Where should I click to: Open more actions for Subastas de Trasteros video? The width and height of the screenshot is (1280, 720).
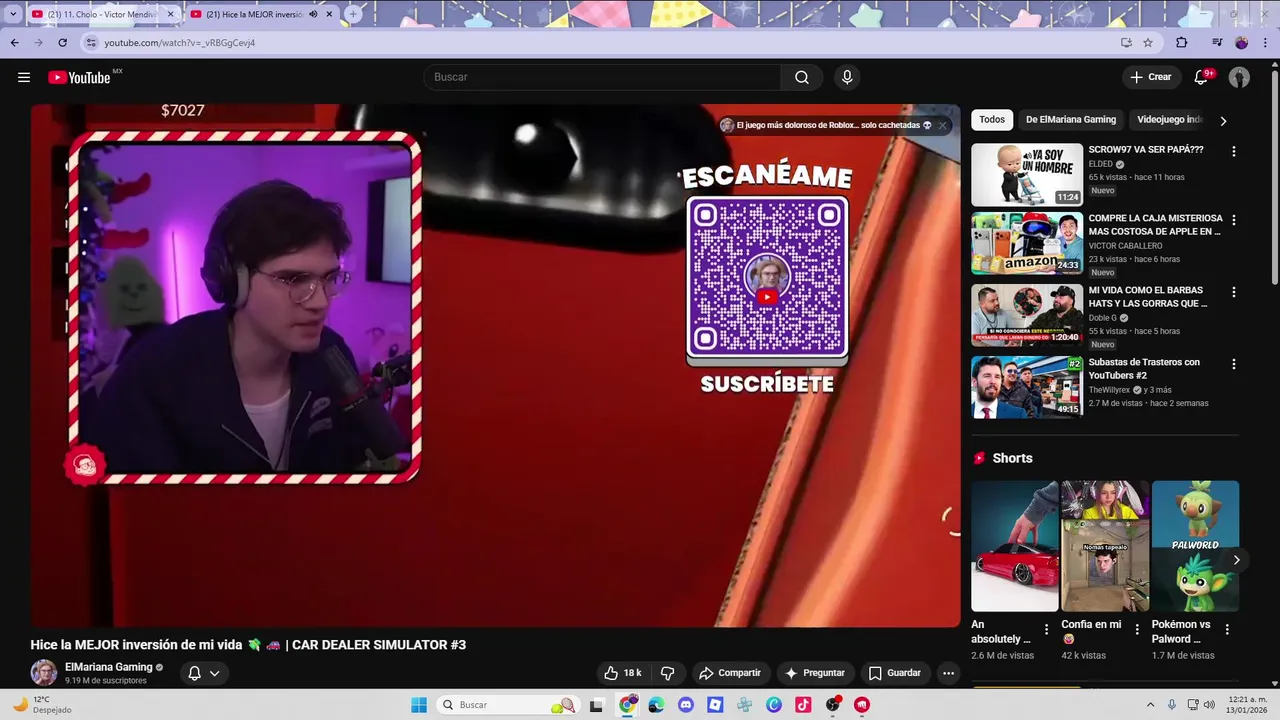[x=1233, y=364]
